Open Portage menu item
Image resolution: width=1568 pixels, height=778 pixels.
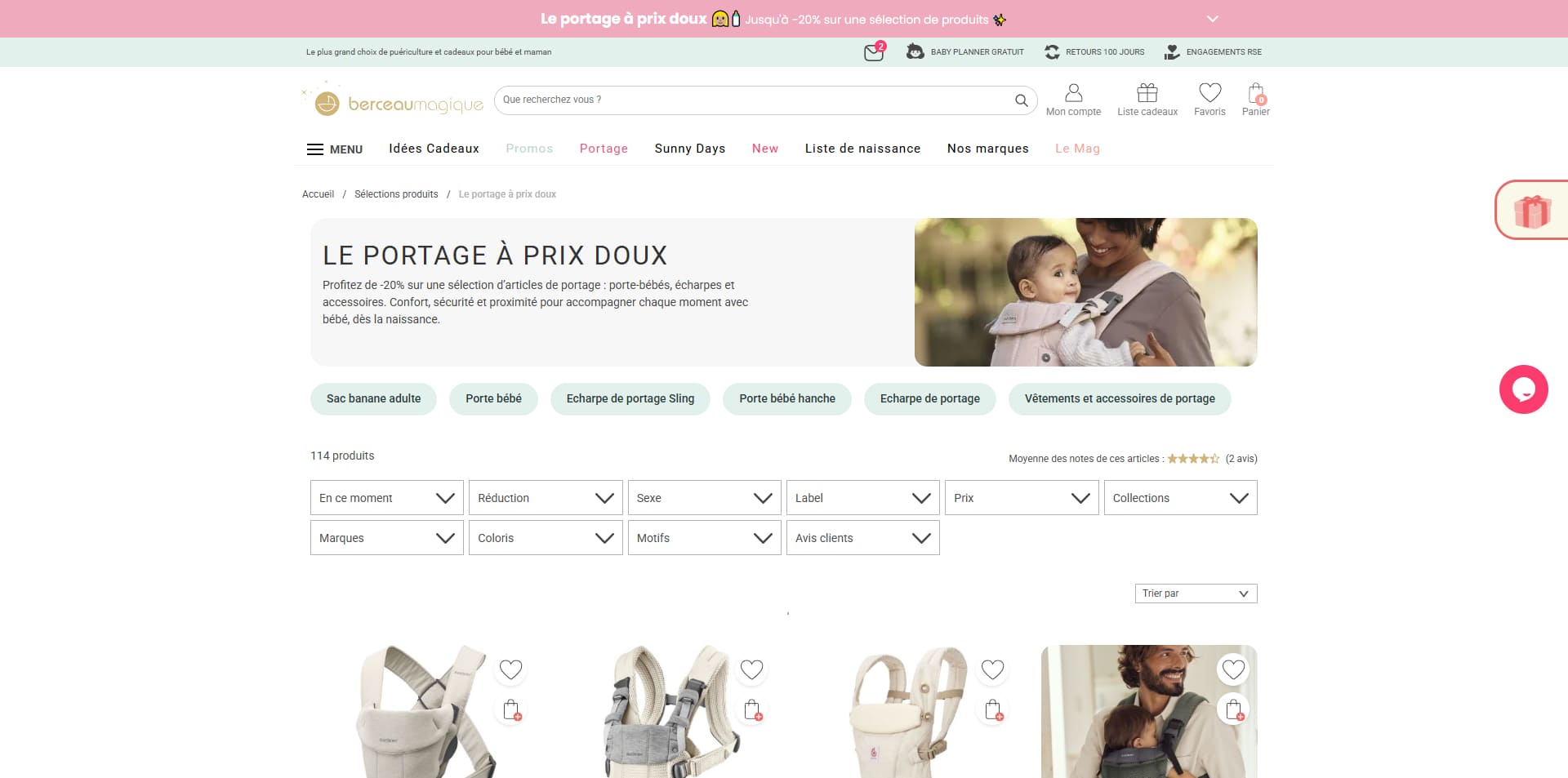pos(604,149)
